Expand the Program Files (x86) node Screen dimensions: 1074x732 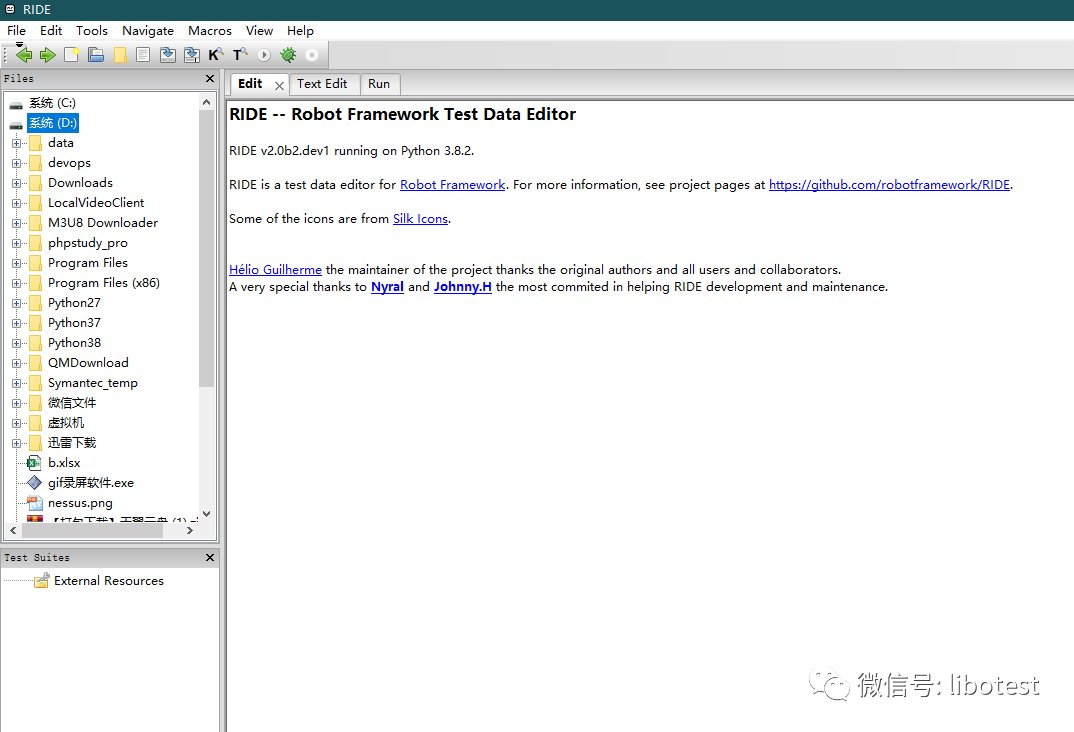[16, 283]
